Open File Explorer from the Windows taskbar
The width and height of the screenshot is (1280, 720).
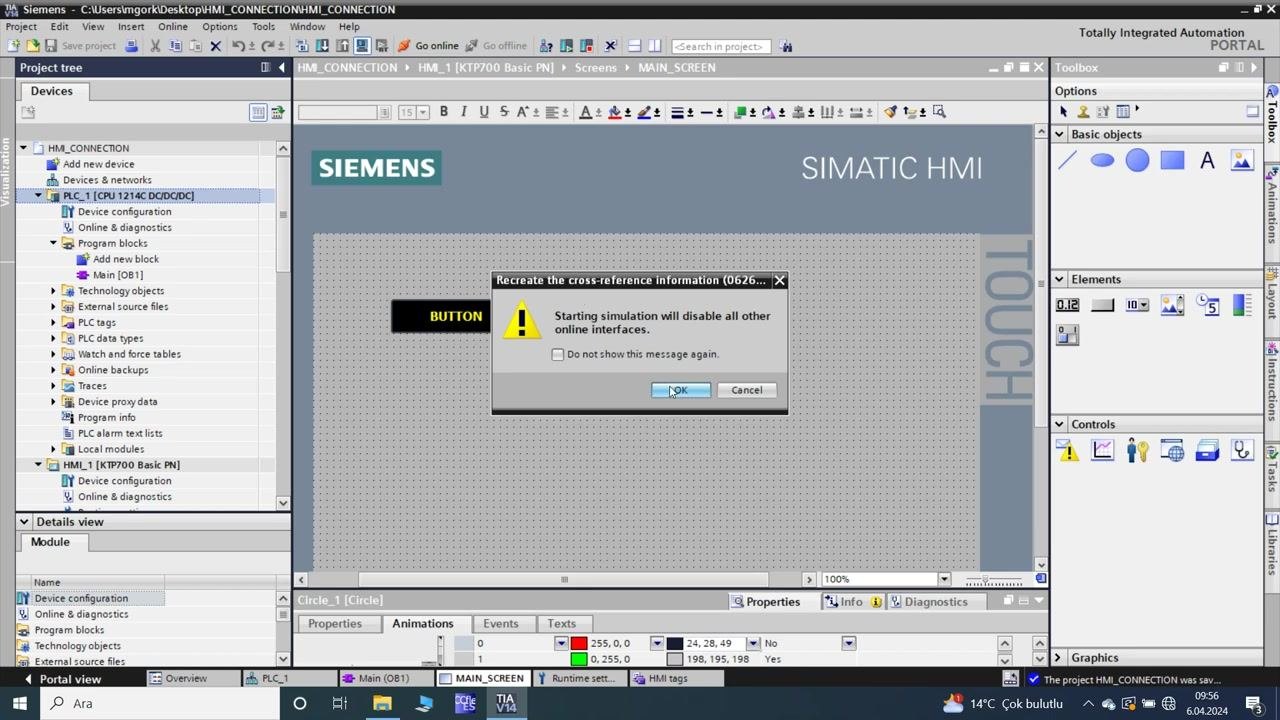click(x=382, y=703)
